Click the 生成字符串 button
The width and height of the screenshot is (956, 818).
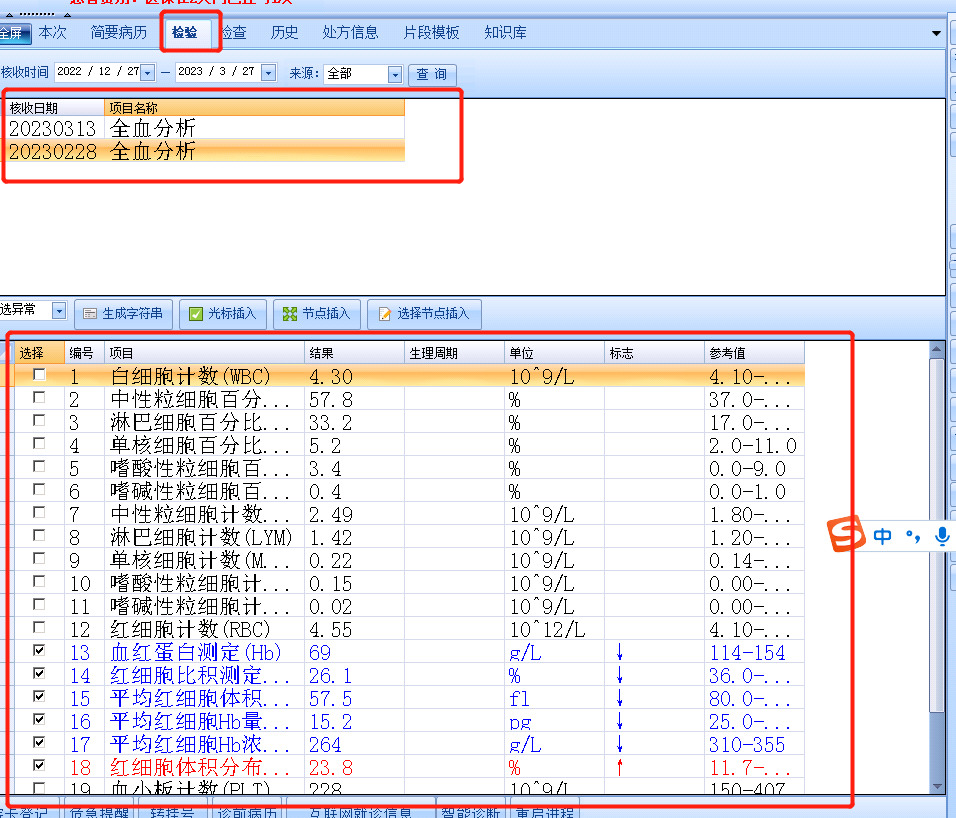click(124, 314)
